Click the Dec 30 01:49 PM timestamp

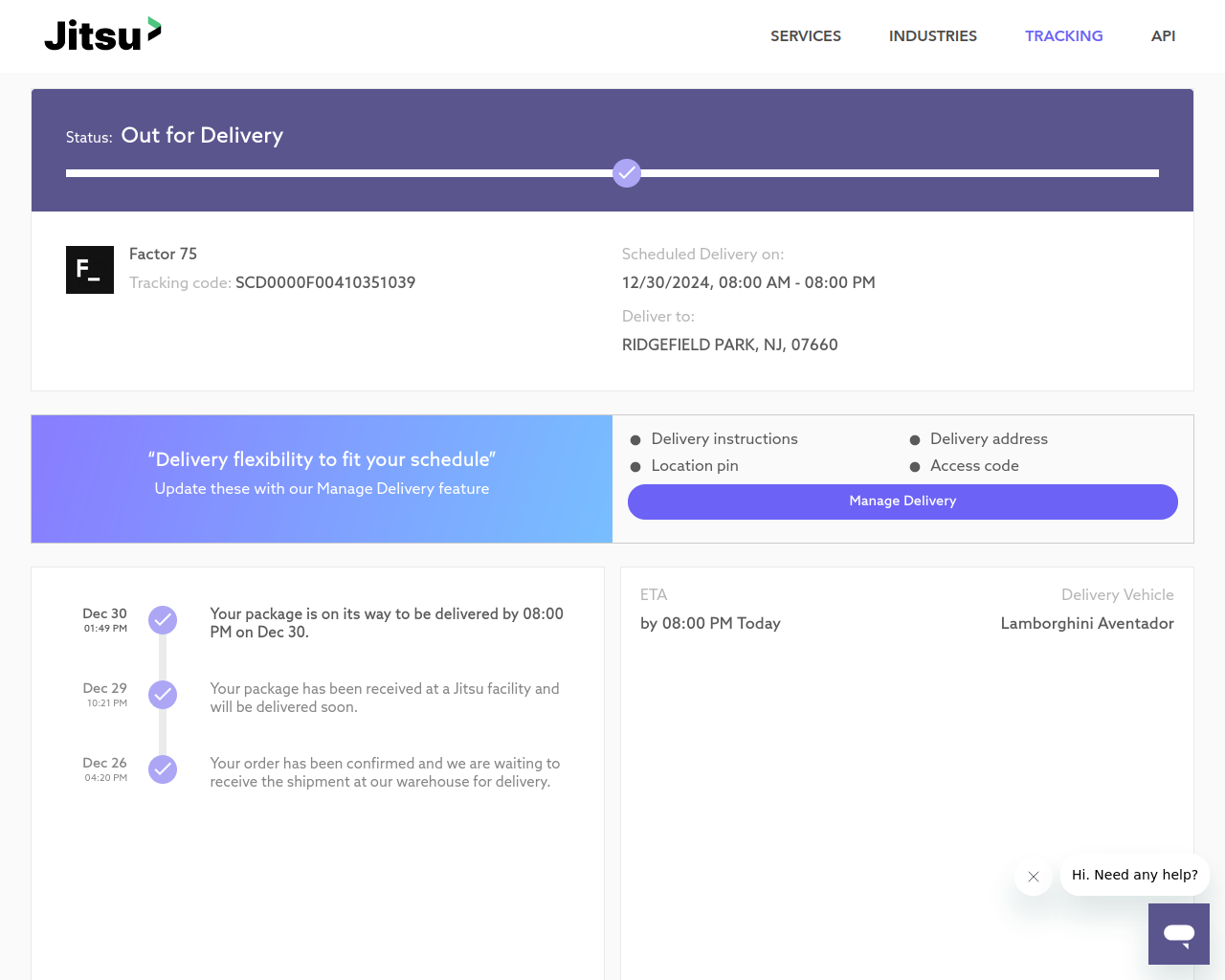[x=105, y=620]
